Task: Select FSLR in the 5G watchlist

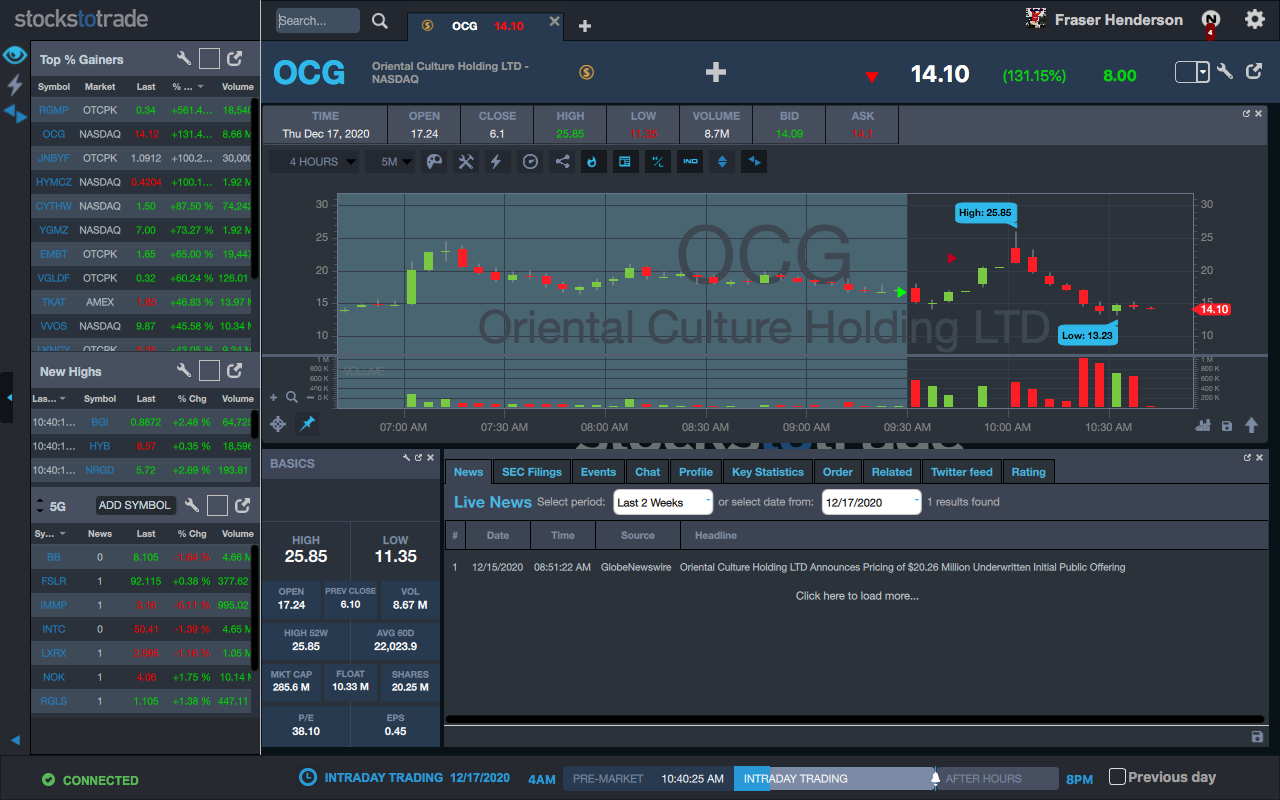Action: (x=54, y=581)
